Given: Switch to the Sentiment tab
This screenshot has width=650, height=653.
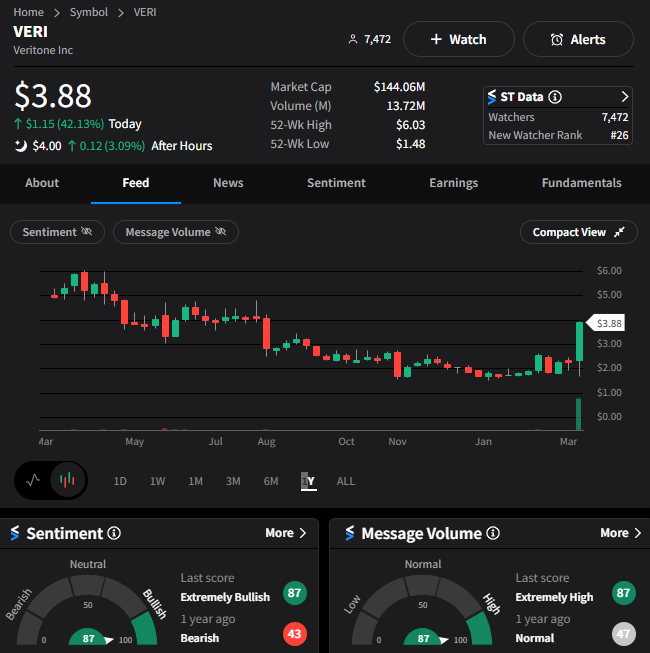Looking at the screenshot, I should (336, 183).
